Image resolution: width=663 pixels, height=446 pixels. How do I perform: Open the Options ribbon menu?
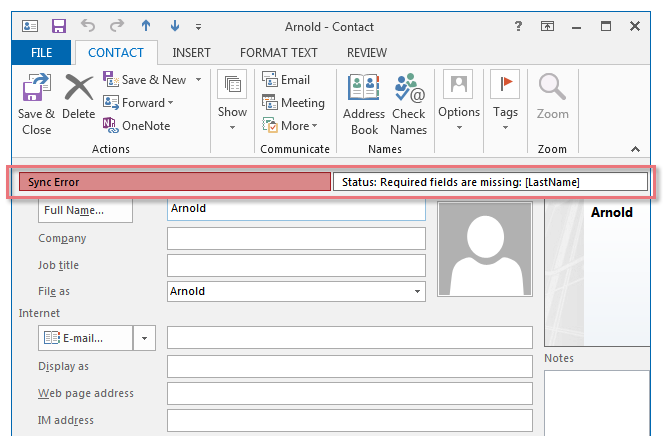459,101
